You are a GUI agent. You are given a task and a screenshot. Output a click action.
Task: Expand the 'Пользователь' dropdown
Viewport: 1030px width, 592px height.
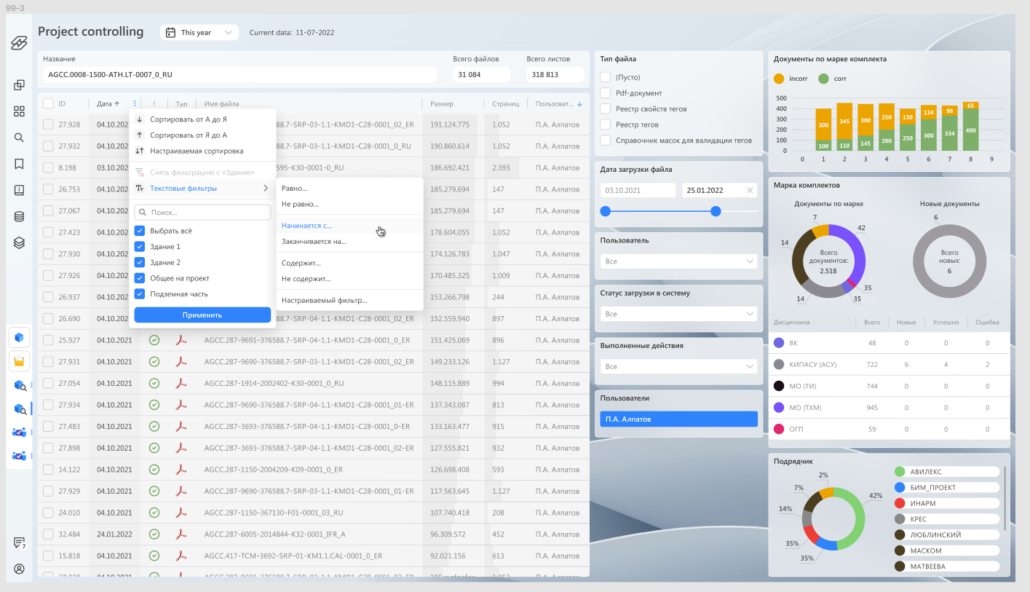(679, 261)
